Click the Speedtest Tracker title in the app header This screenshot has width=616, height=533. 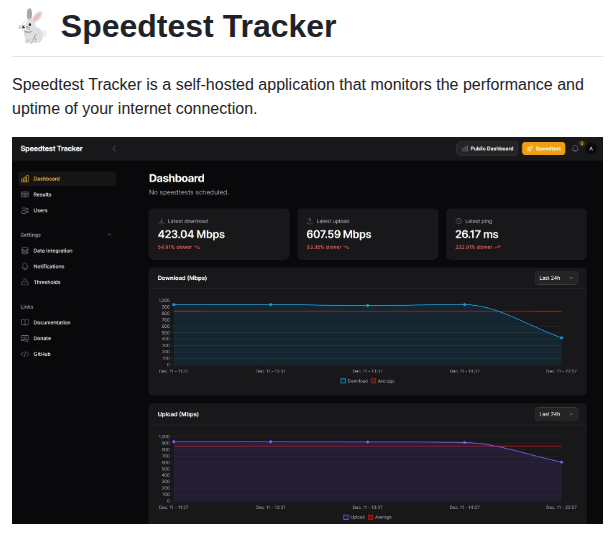[x=51, y=148]
